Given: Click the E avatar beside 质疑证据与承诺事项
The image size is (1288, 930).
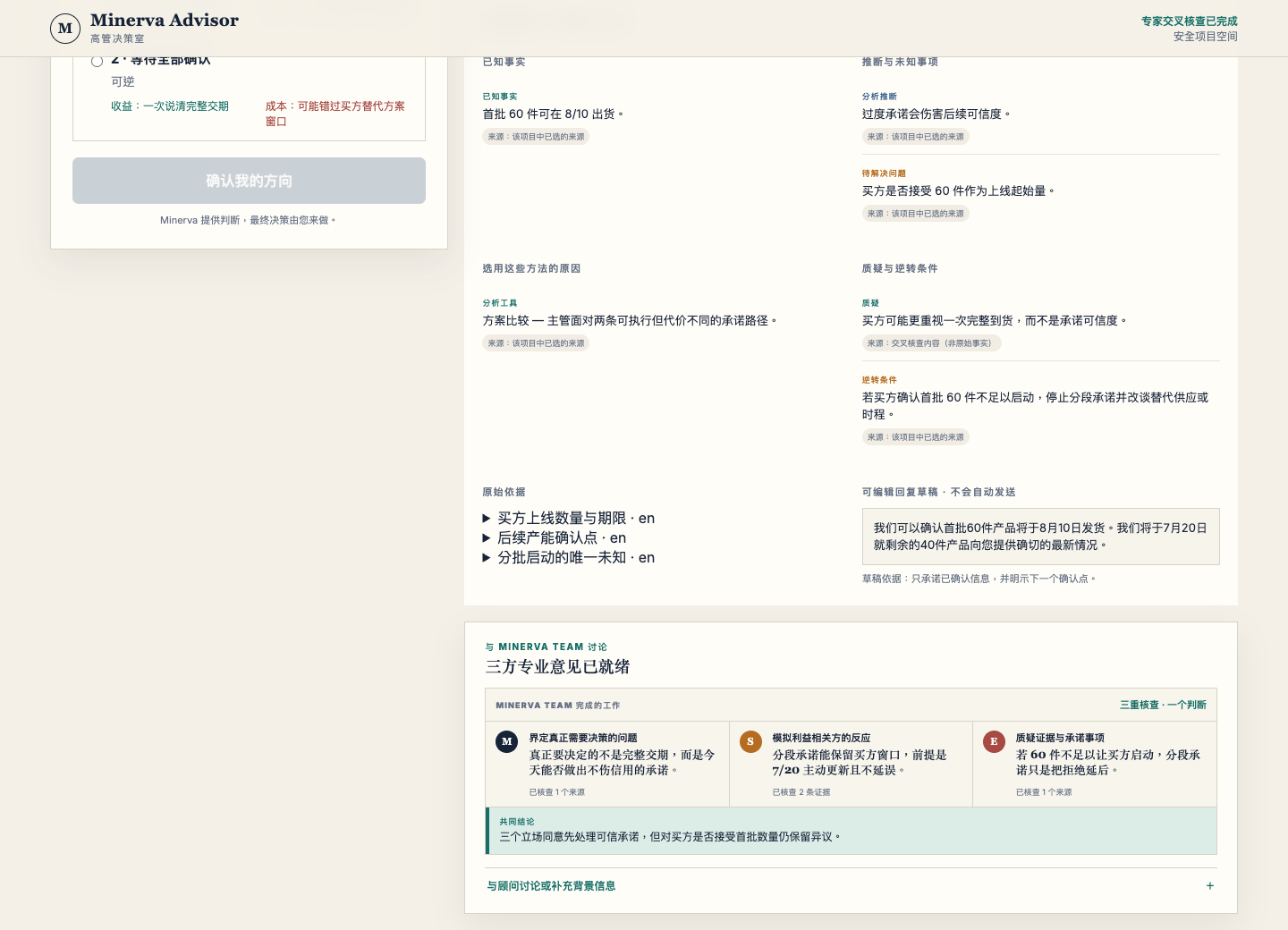Looking at the screenshot, I should click(x=994, y=741).
